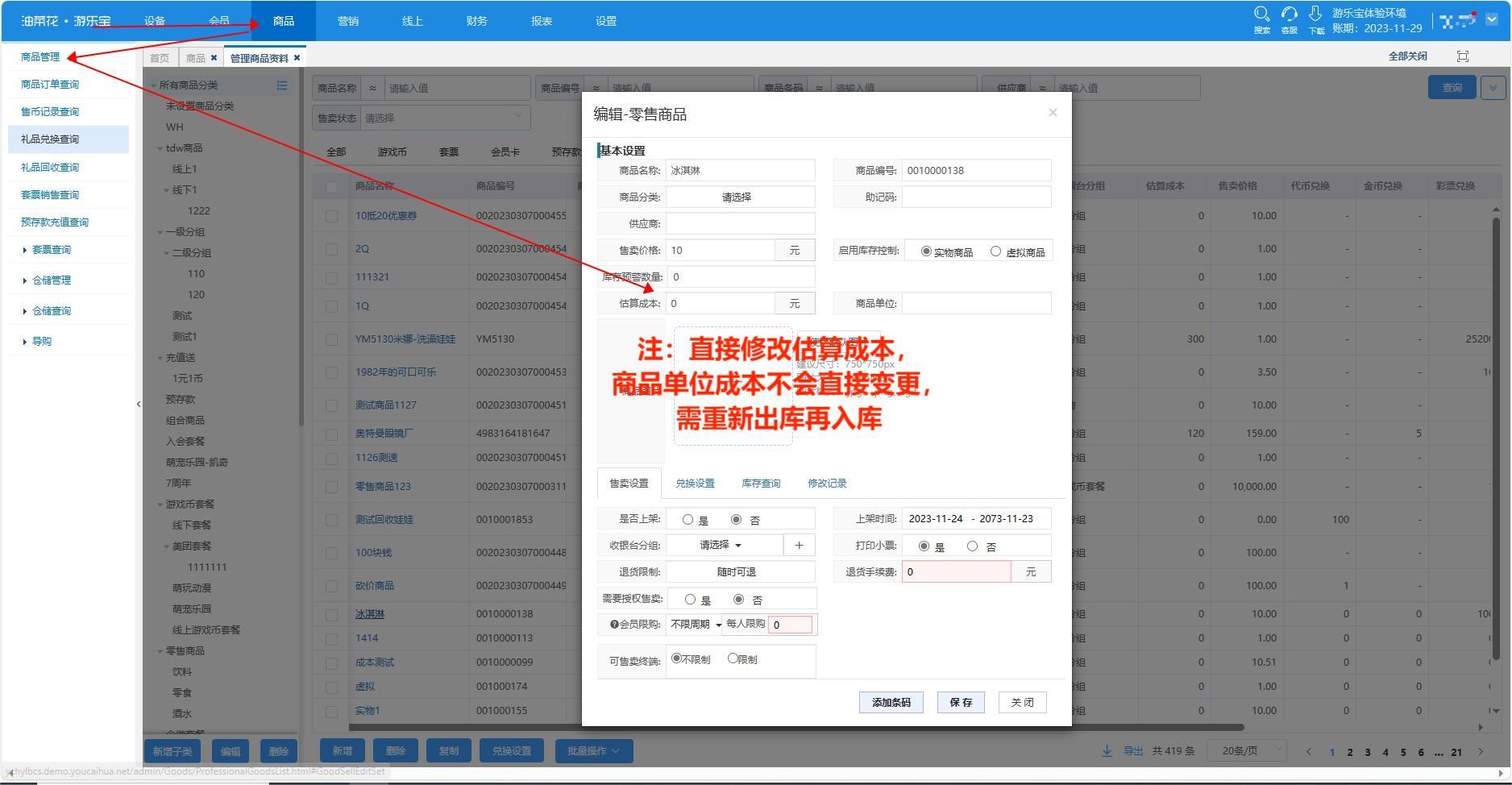Click the 退货限制 随时可退 field
The width and height of the screenshot is (1512, 785).
point(740,571)
